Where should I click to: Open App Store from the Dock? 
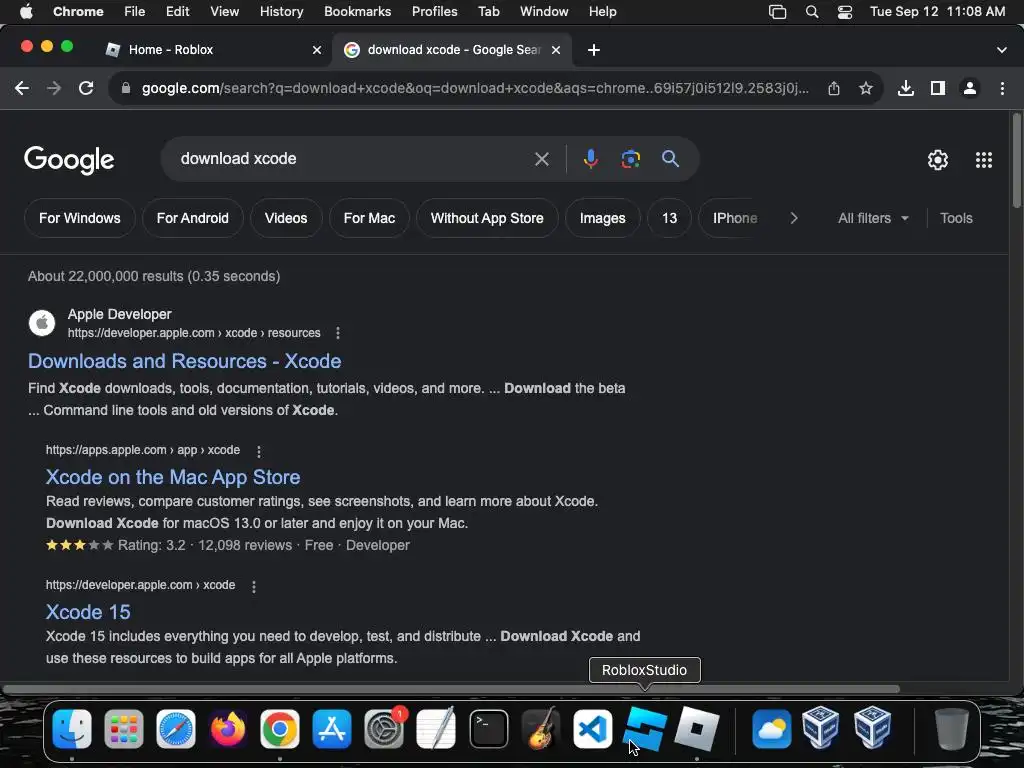point(332,728)
